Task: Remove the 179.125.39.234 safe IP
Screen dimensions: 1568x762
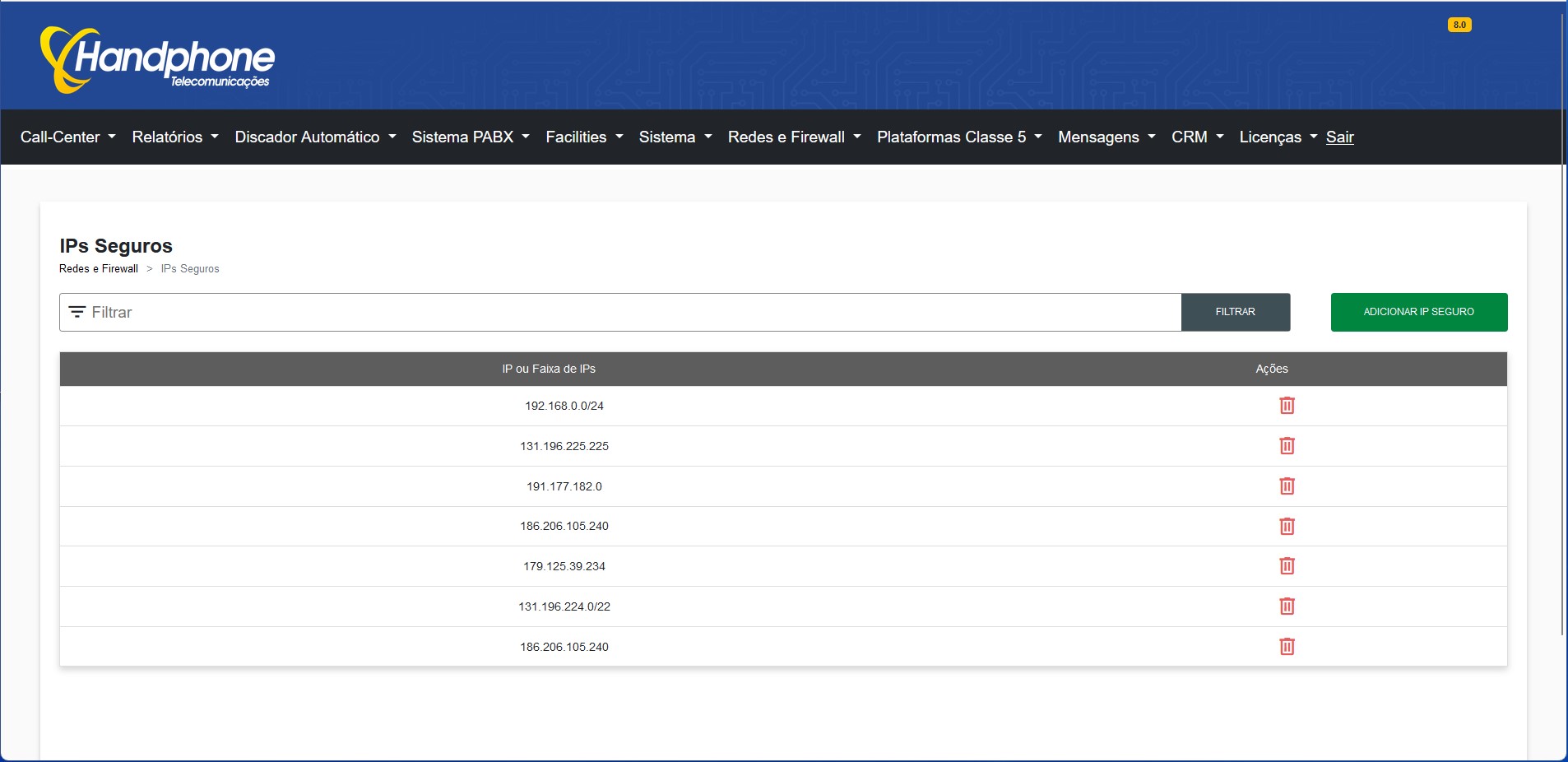Action: coord(1287,566)
